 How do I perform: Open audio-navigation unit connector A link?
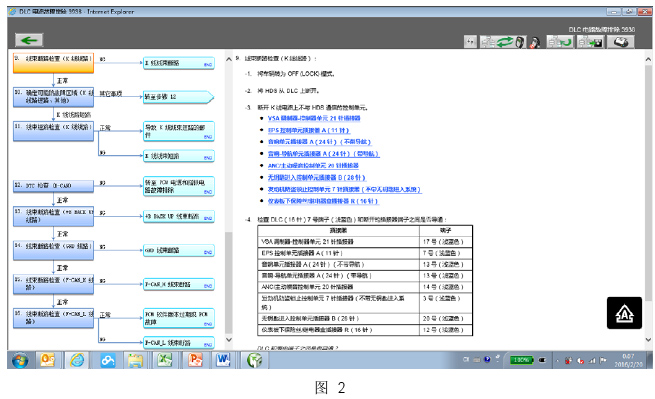(x=323, y=154)
